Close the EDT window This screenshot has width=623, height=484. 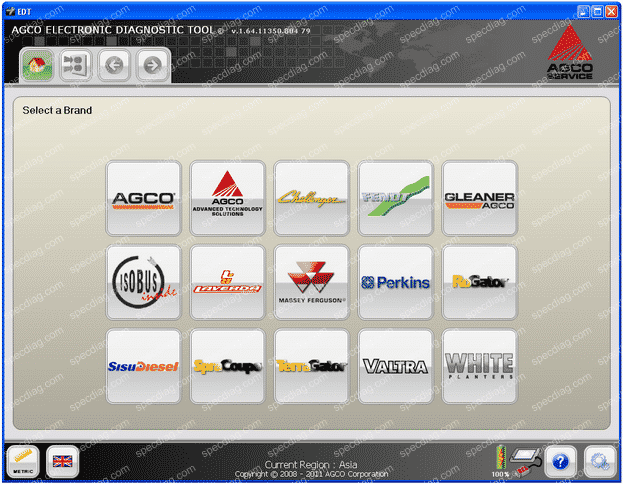pyautogui.click(x=611, y=12)
